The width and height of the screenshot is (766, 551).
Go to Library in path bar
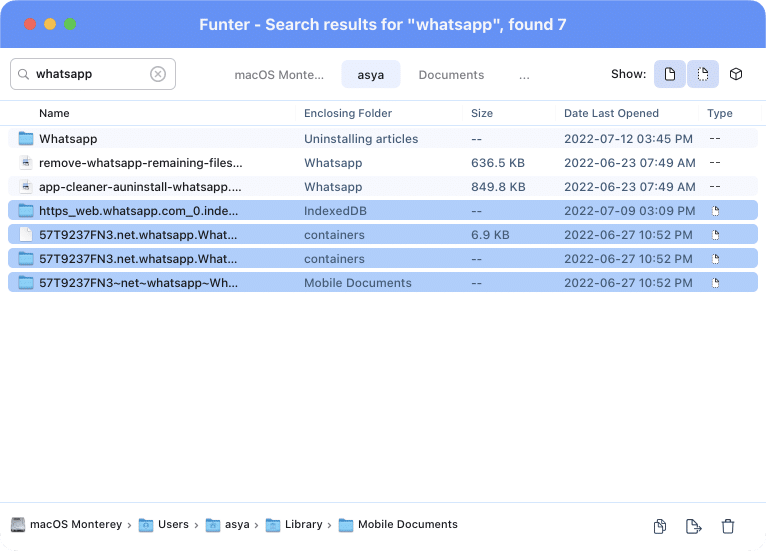pos(303,524)
